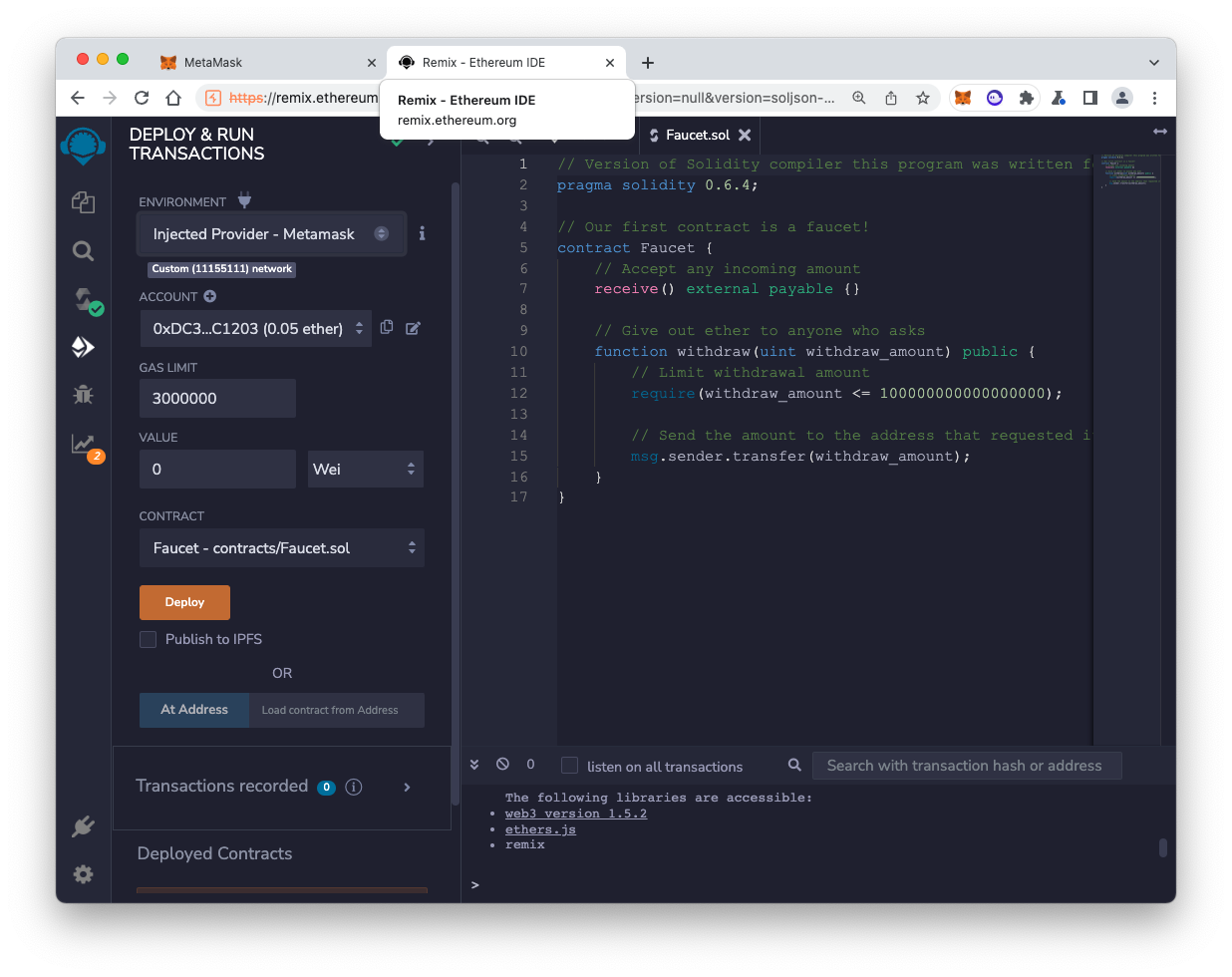Viewport: 1232px width, 977px height.
Task: Open the Search in files sidebar icon
Action: 83,251
